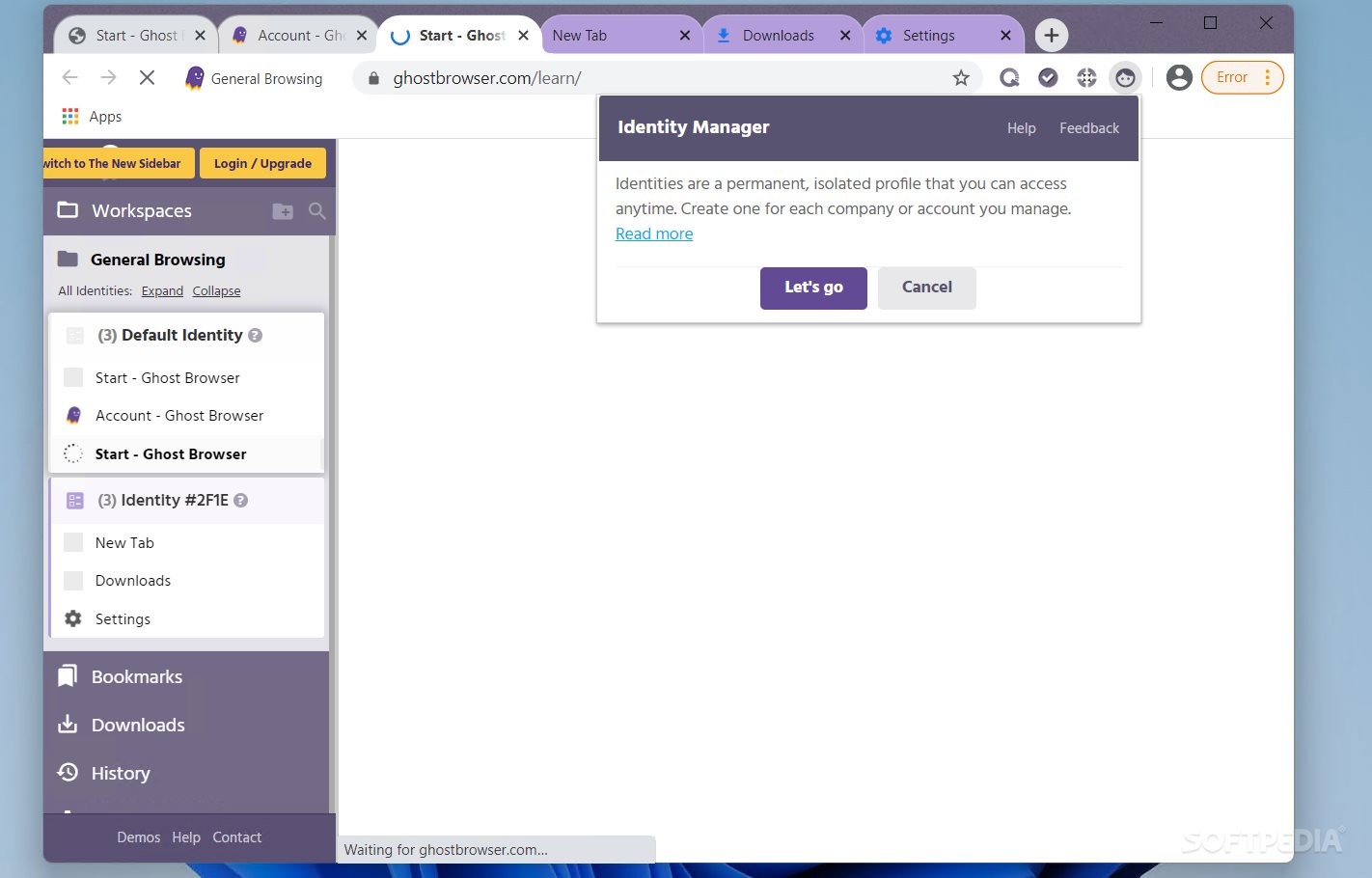Viewport: 1372px width, 878px height.
Task: Expand all identities
Action: click(162, 290)
